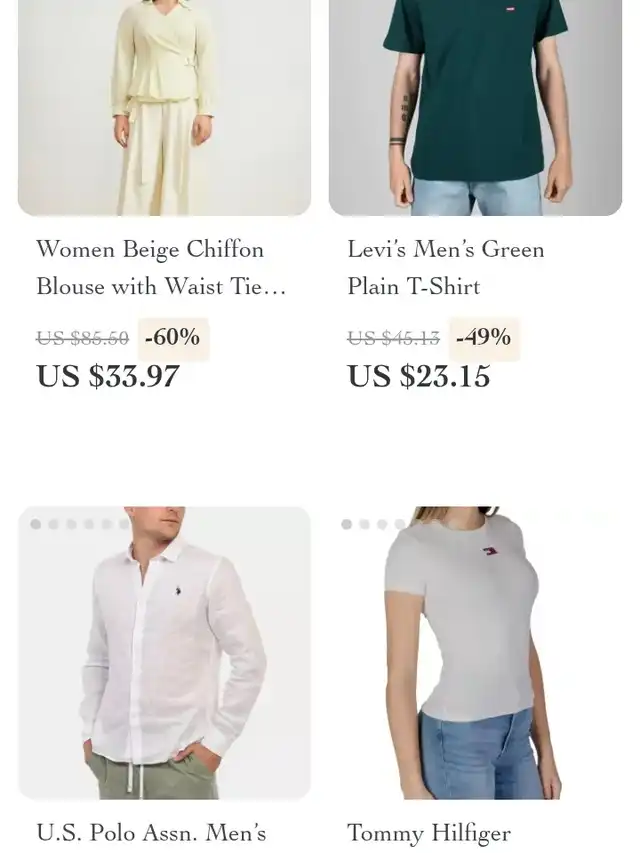The image size is (640, 853).
Task: Open the 'Tommy Hilfiger' product title
Action: pos(429,834)
